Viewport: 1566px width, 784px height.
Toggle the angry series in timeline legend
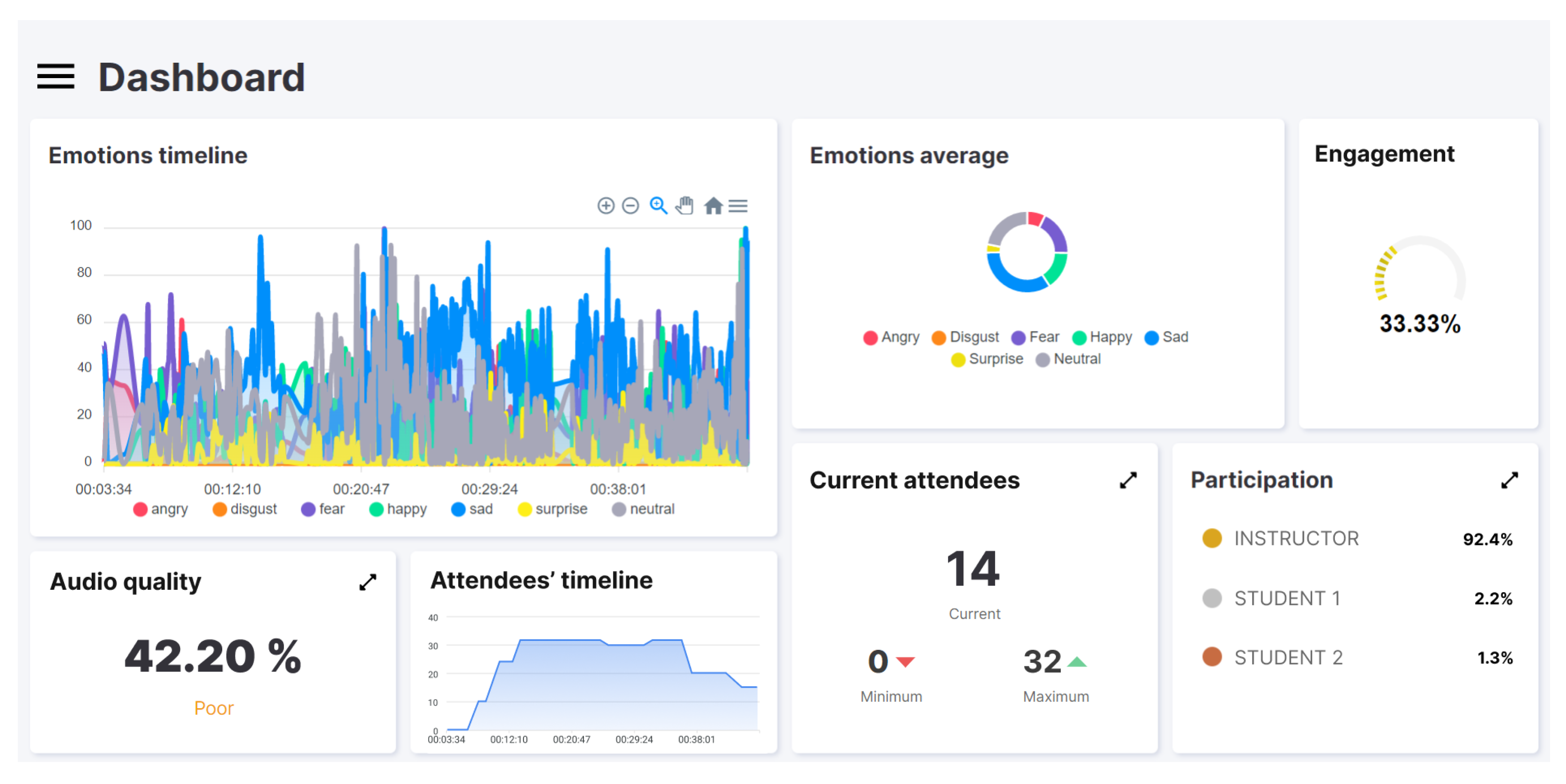click(160, 509)
